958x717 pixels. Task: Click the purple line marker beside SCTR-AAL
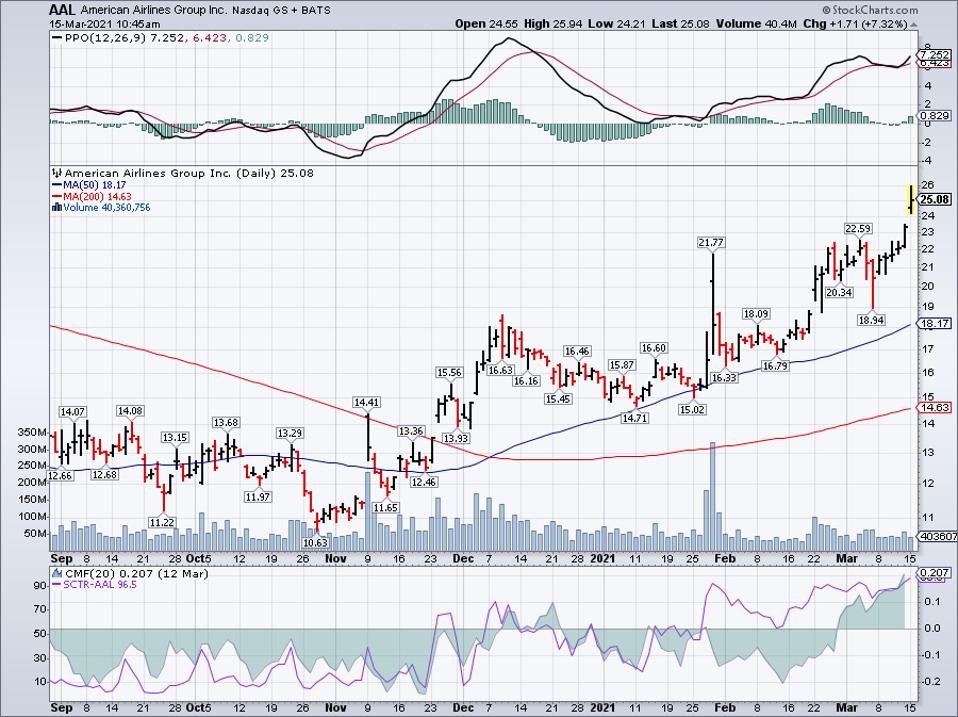click(57, 585)
